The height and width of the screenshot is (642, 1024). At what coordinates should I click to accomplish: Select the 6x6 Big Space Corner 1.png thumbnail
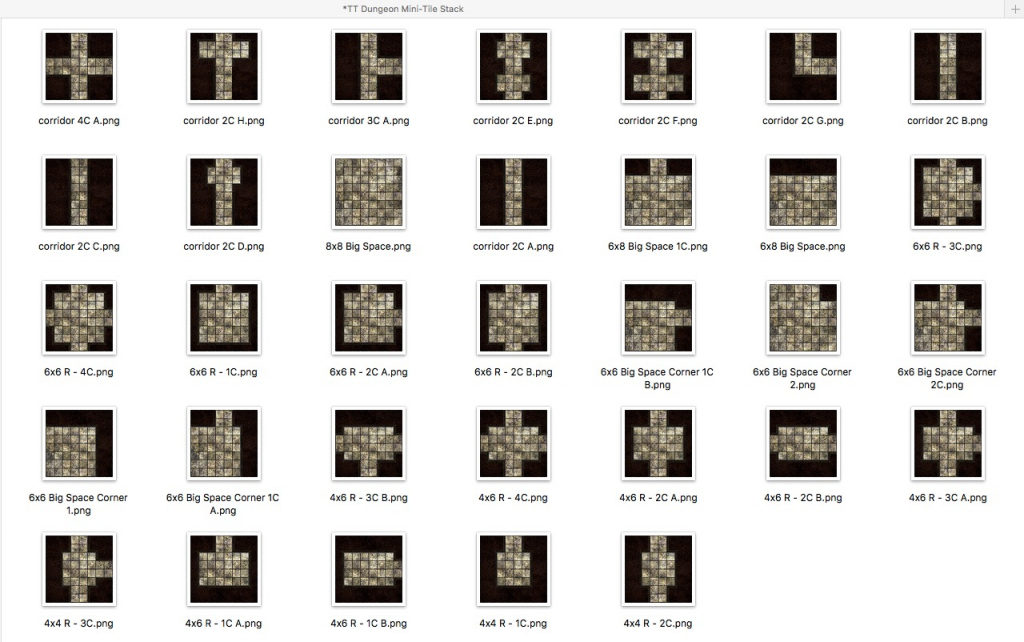79,443
